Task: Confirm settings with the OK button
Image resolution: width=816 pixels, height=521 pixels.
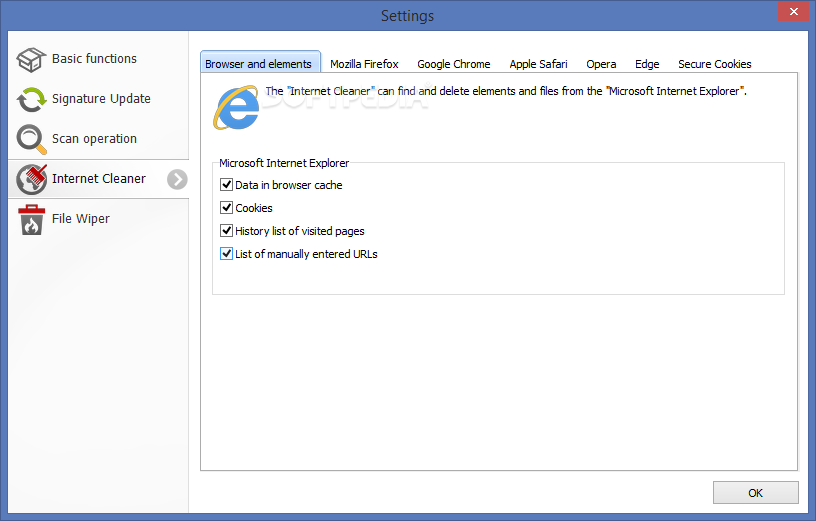Action: coord(756,493)
